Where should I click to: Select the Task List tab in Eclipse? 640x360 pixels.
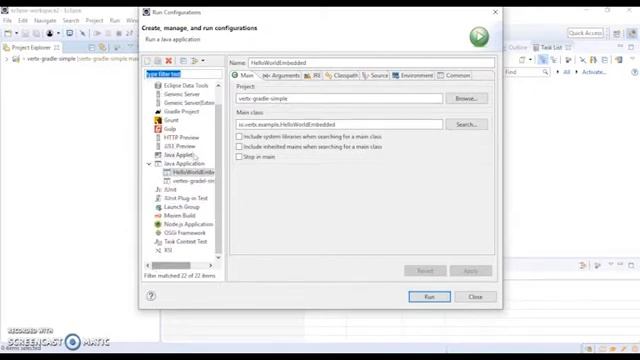click(x=551, y=47)
